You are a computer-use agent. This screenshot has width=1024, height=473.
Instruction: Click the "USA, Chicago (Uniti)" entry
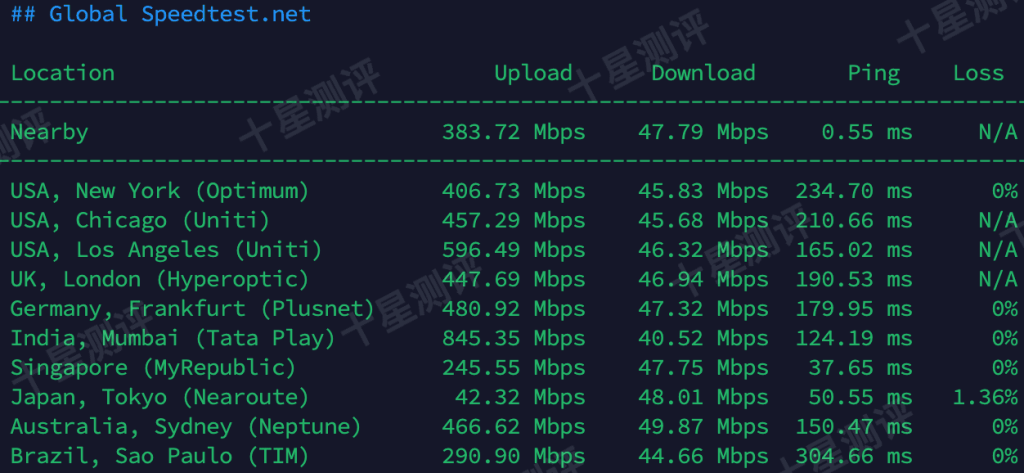pyautogui.click(x=140, y=220)
